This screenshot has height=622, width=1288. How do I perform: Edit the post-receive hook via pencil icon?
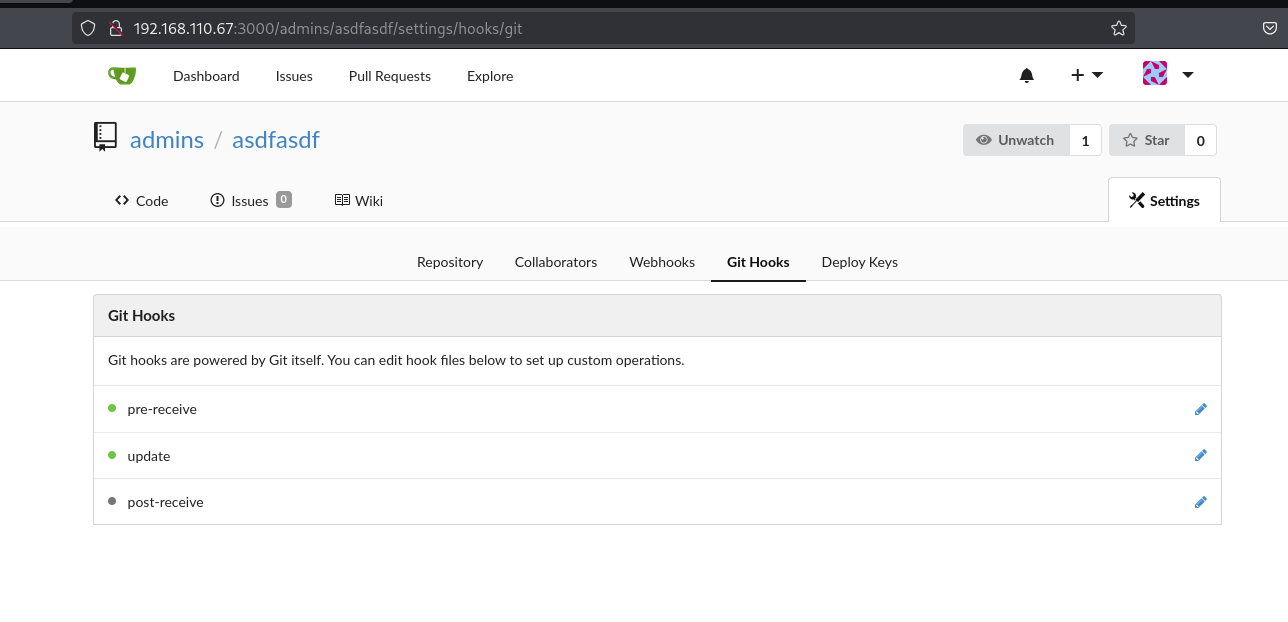[1200, 502]
